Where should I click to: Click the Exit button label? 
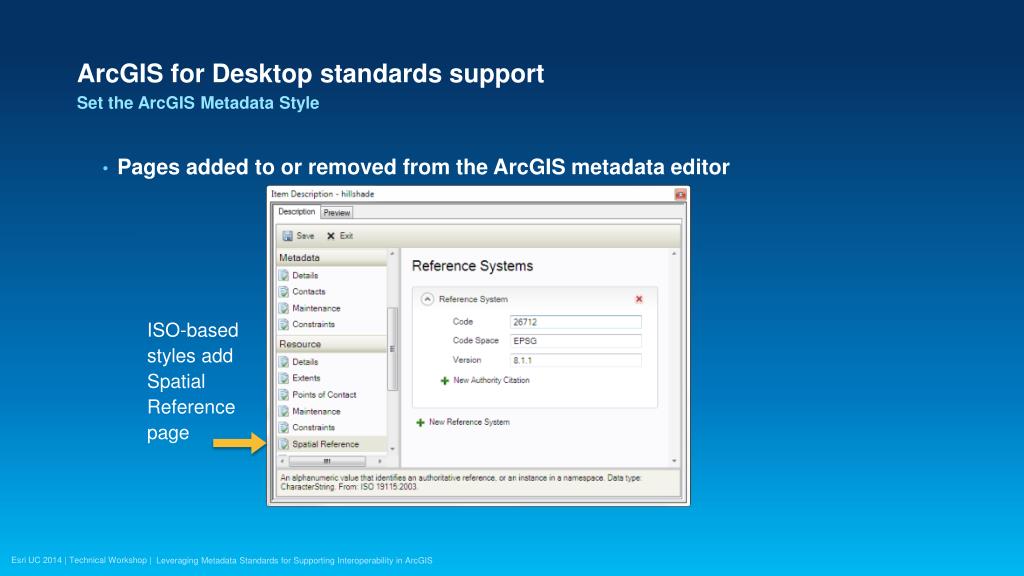[x=346, y=236]
